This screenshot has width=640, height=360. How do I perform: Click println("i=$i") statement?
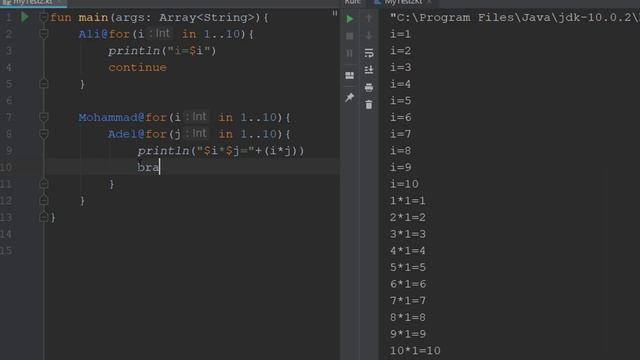(162, 51)
